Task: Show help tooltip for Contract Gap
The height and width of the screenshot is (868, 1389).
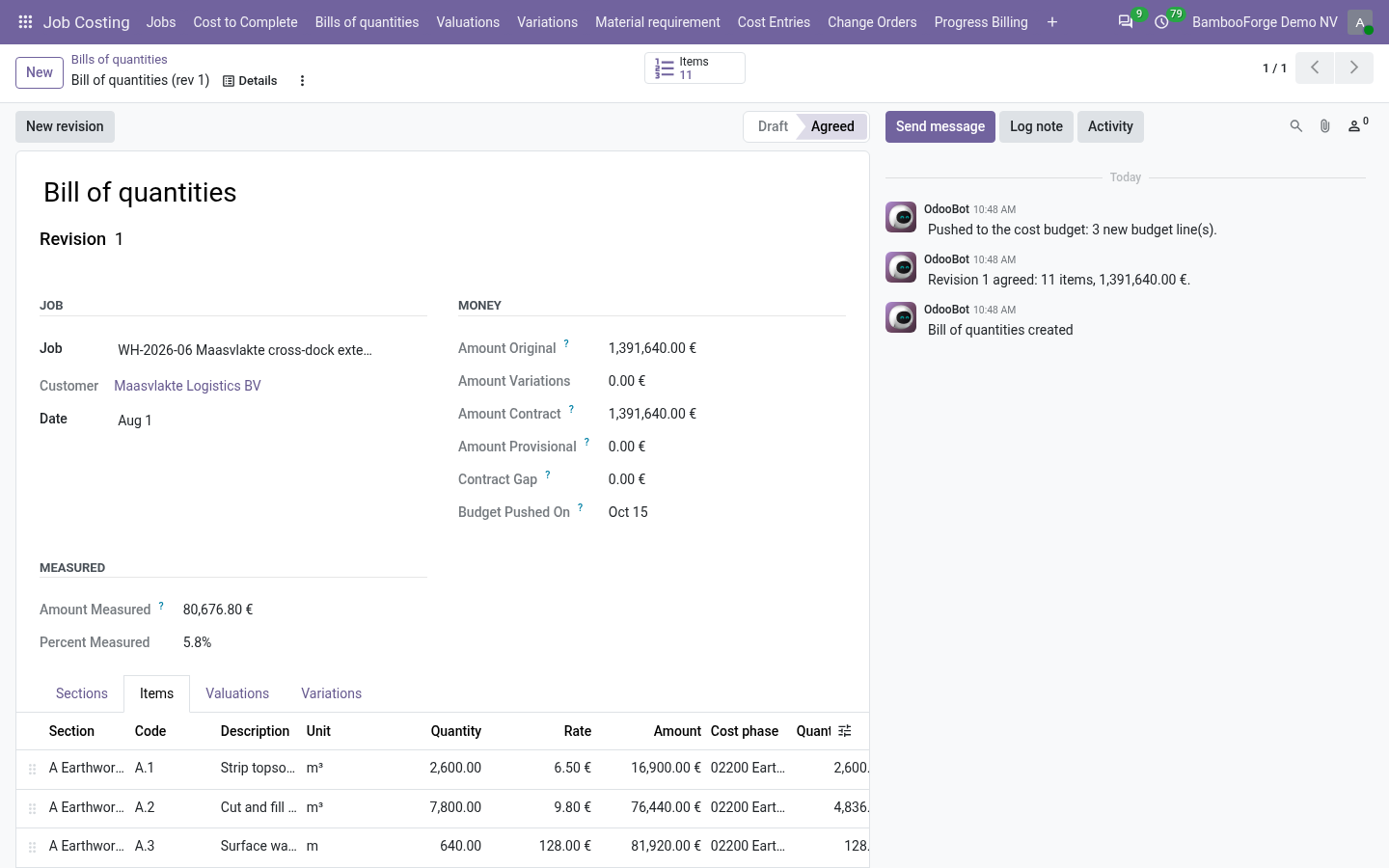Action: (x=547, y=475)
